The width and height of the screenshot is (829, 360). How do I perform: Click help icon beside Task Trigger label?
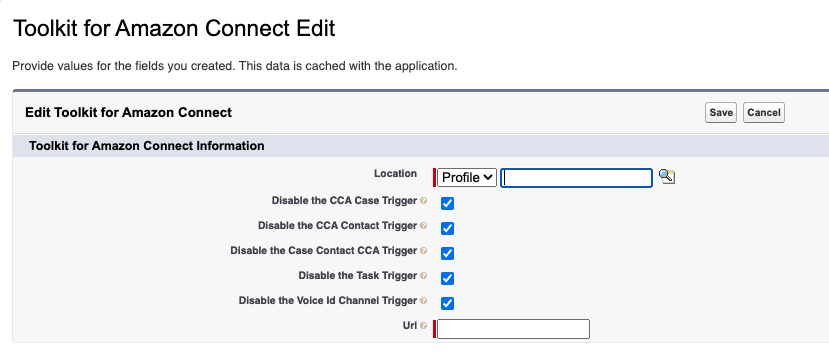pos(423,276)
